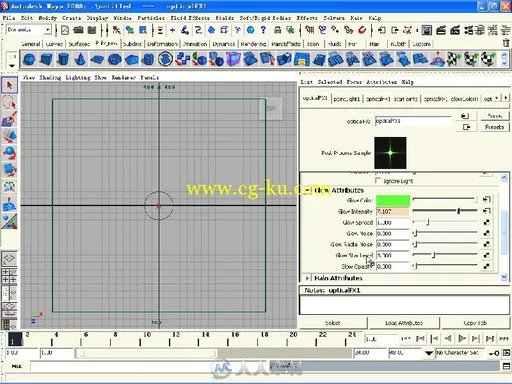Click the Notes text area for opticalFX1
This screenshot has height=384, width=512.
(405, 304)
